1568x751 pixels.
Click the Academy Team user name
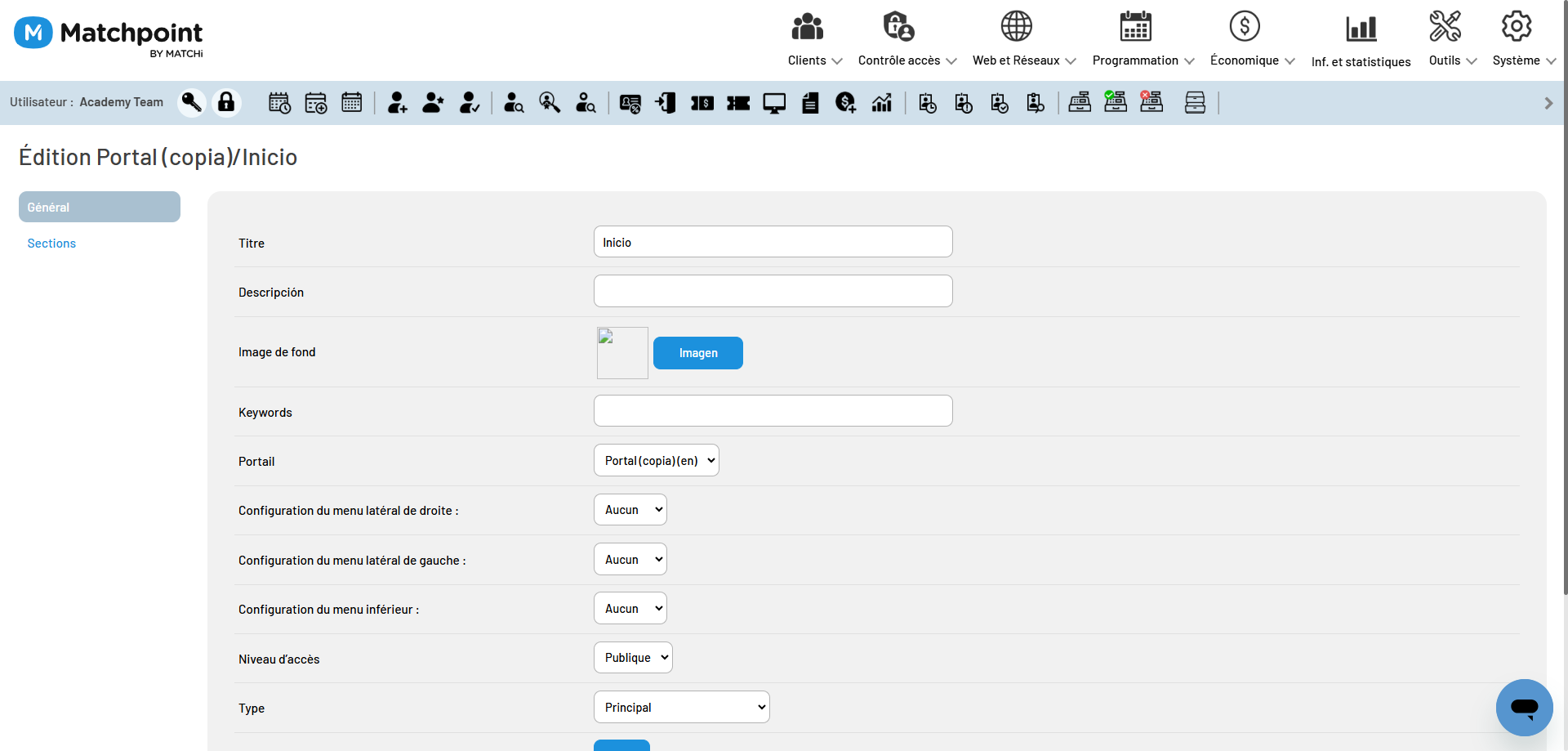coord(122,102)
